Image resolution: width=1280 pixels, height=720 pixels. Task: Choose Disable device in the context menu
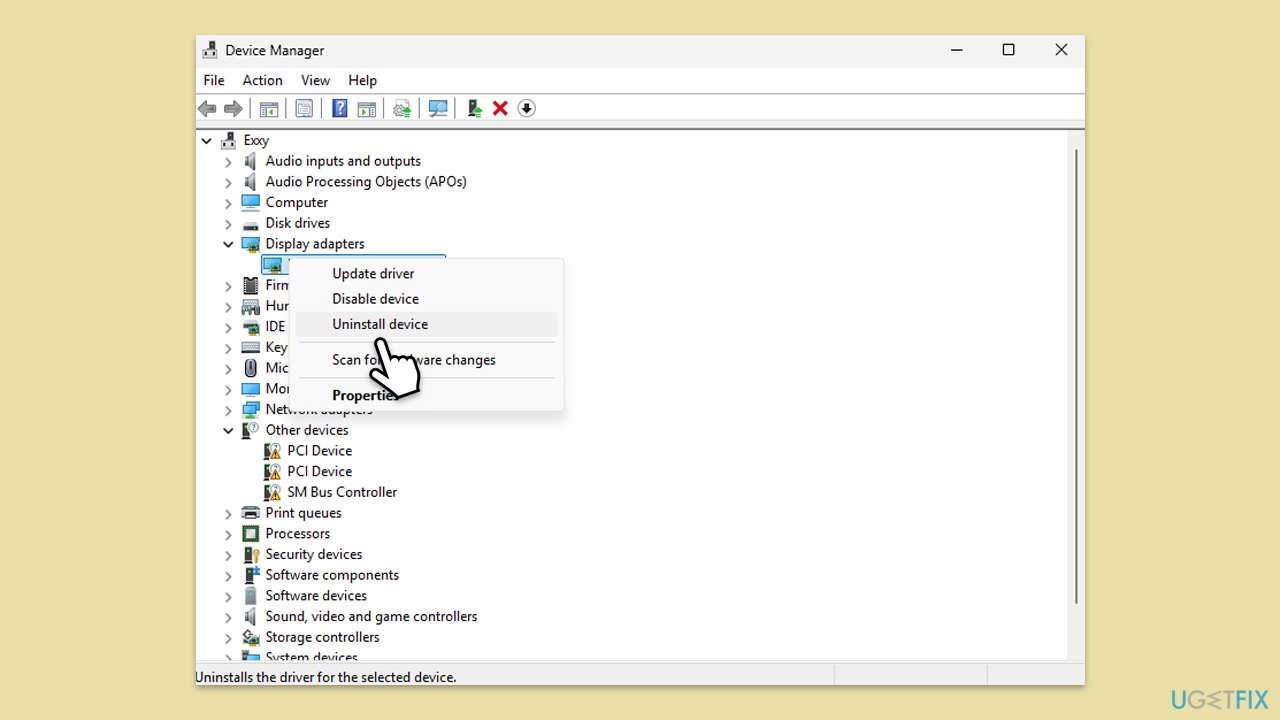tap(375, 299)
